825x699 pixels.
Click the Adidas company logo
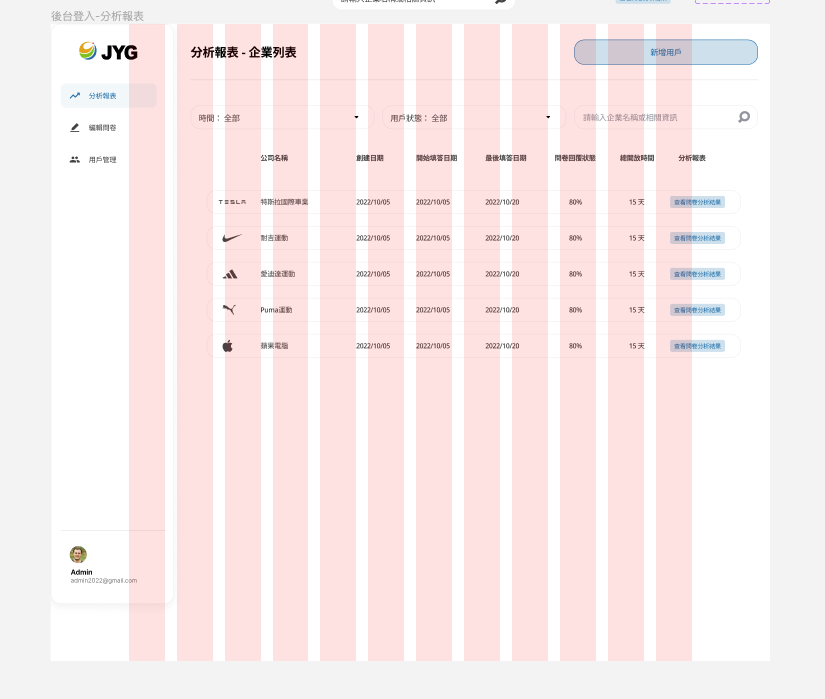(x=230, y=274)
